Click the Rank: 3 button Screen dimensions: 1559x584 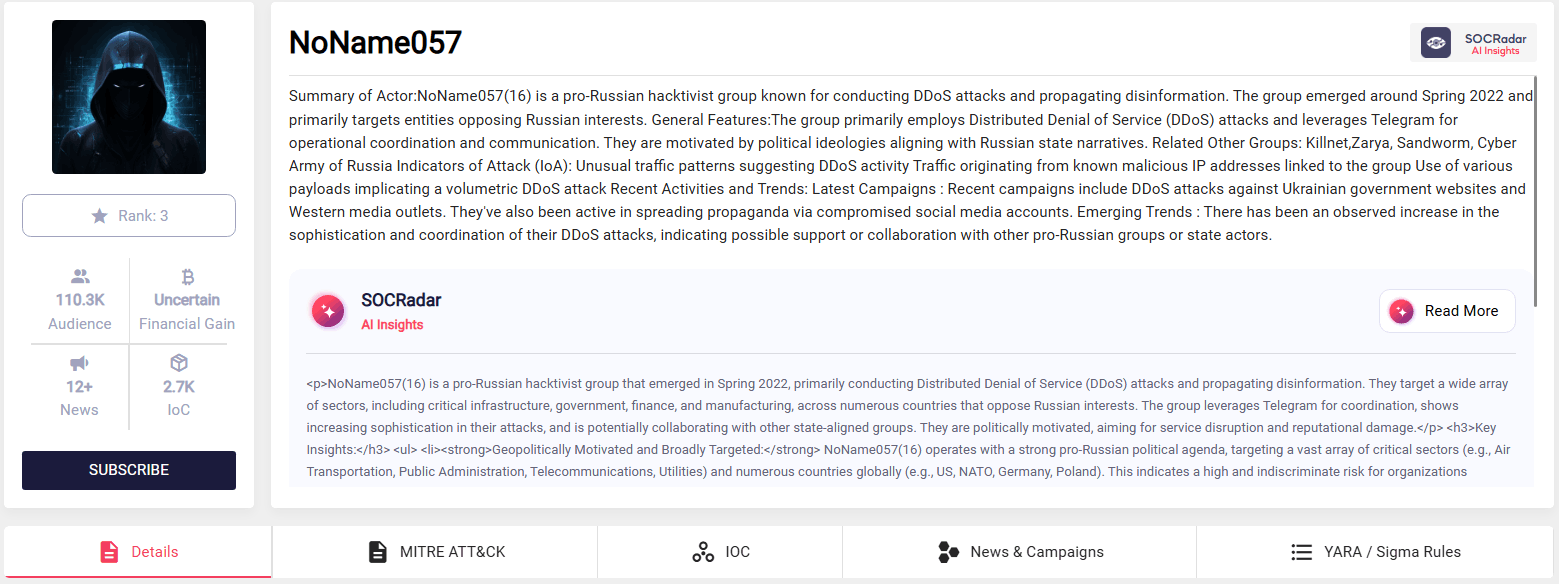point(129,216)
